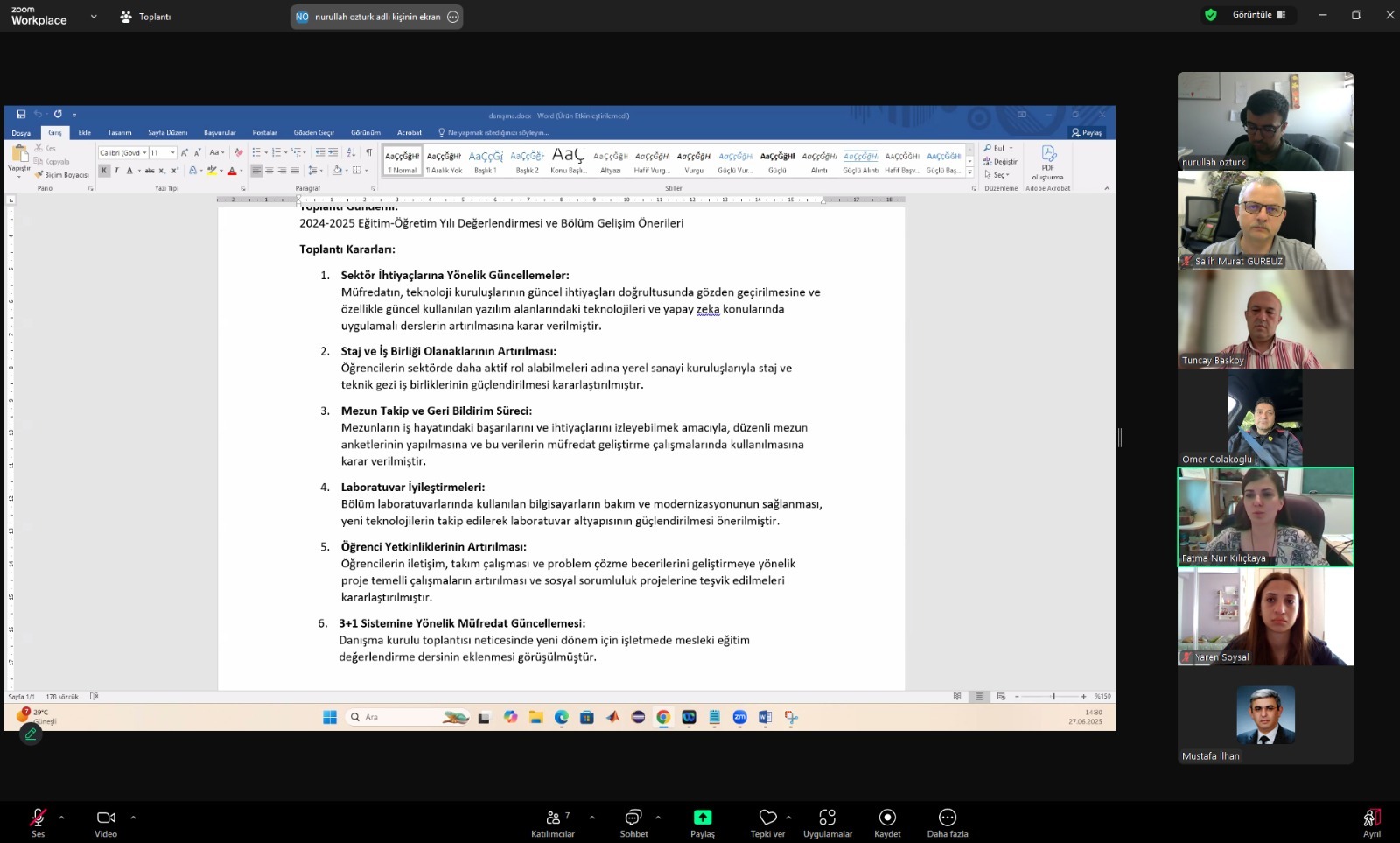
Task: Toggle justify text alignment
Action: click(295, 171)
